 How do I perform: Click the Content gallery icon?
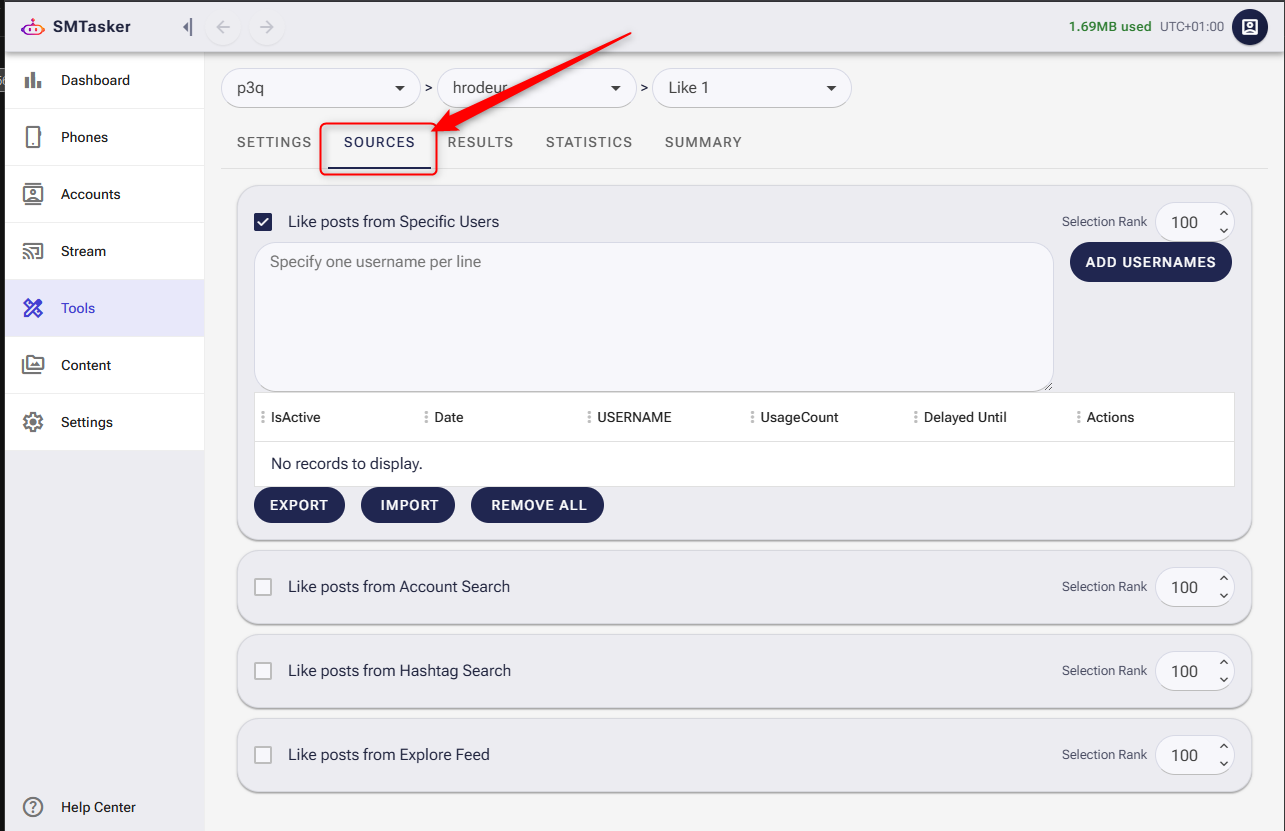click(33, 365)
